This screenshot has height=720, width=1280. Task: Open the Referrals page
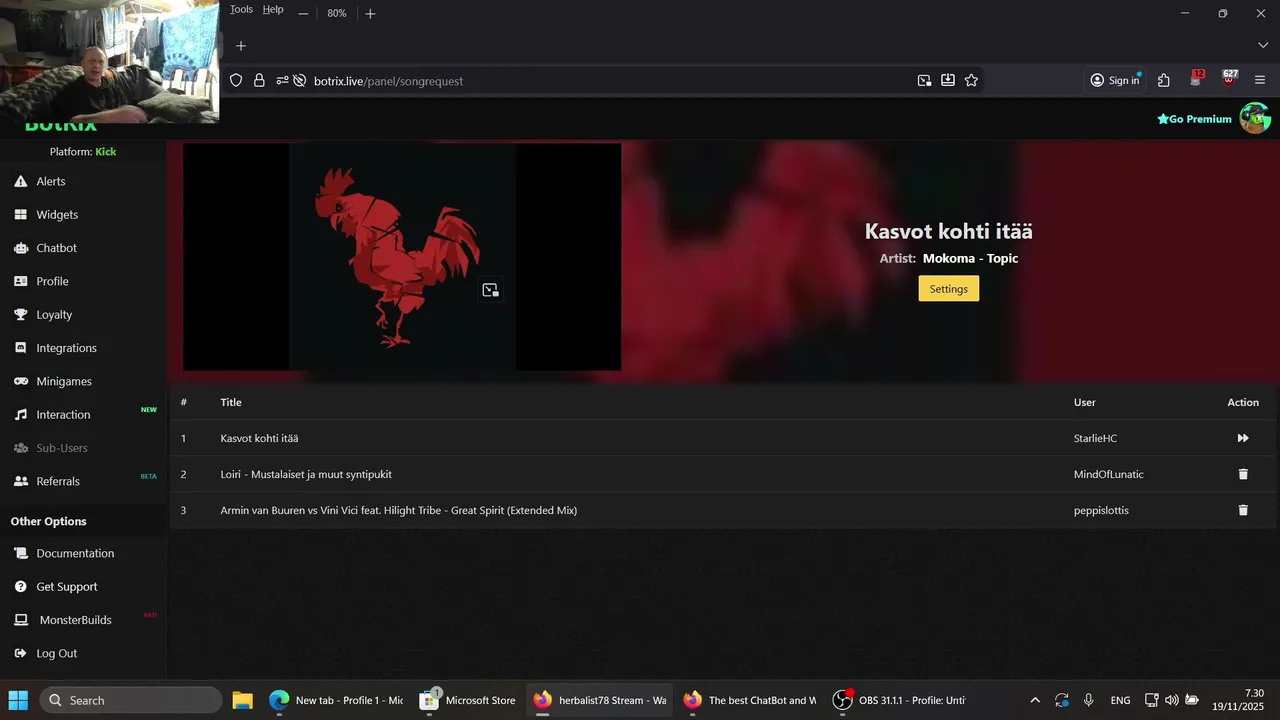(58, 481)
